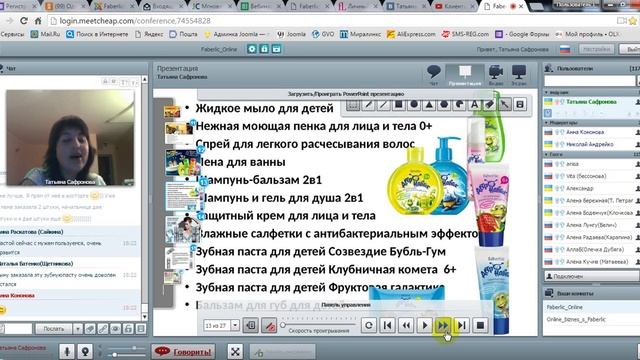Advance with the fast-forward button
This screenshot has width=640, height=360.
tap(443, 325)
